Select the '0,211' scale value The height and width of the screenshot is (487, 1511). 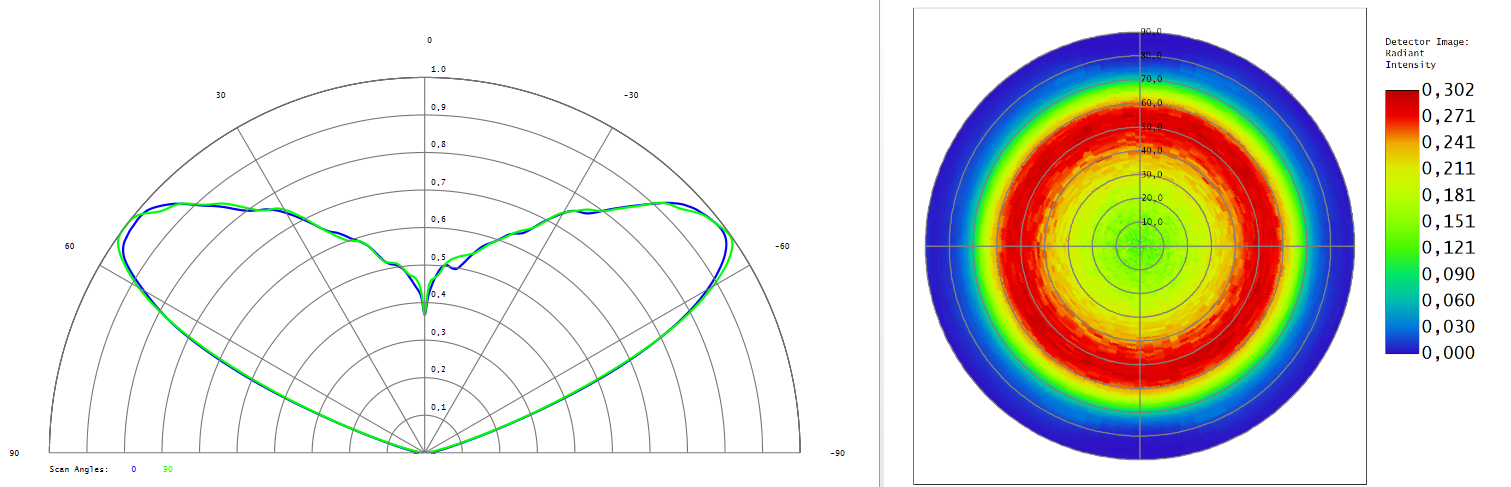[1450, 168]
